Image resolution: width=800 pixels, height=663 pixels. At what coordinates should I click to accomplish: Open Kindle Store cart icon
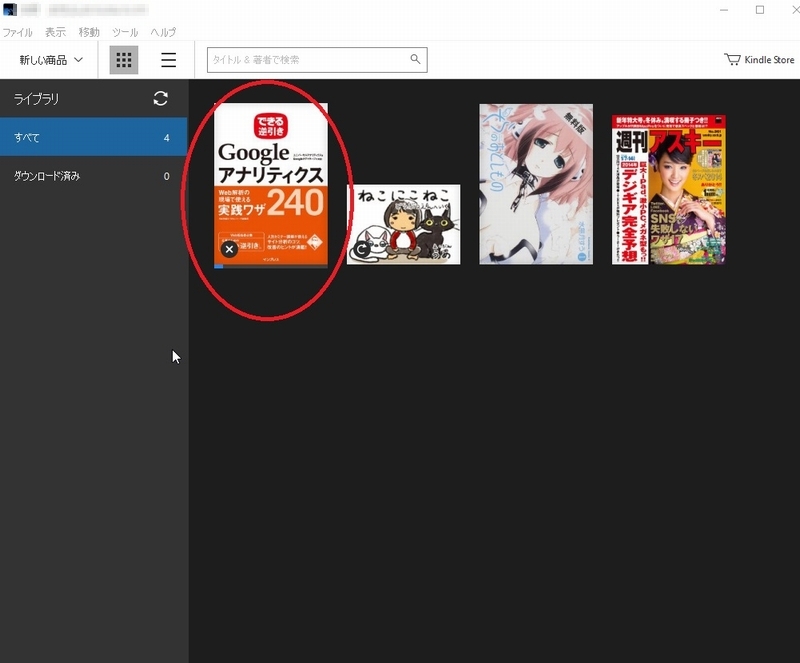tap(732, 60)
